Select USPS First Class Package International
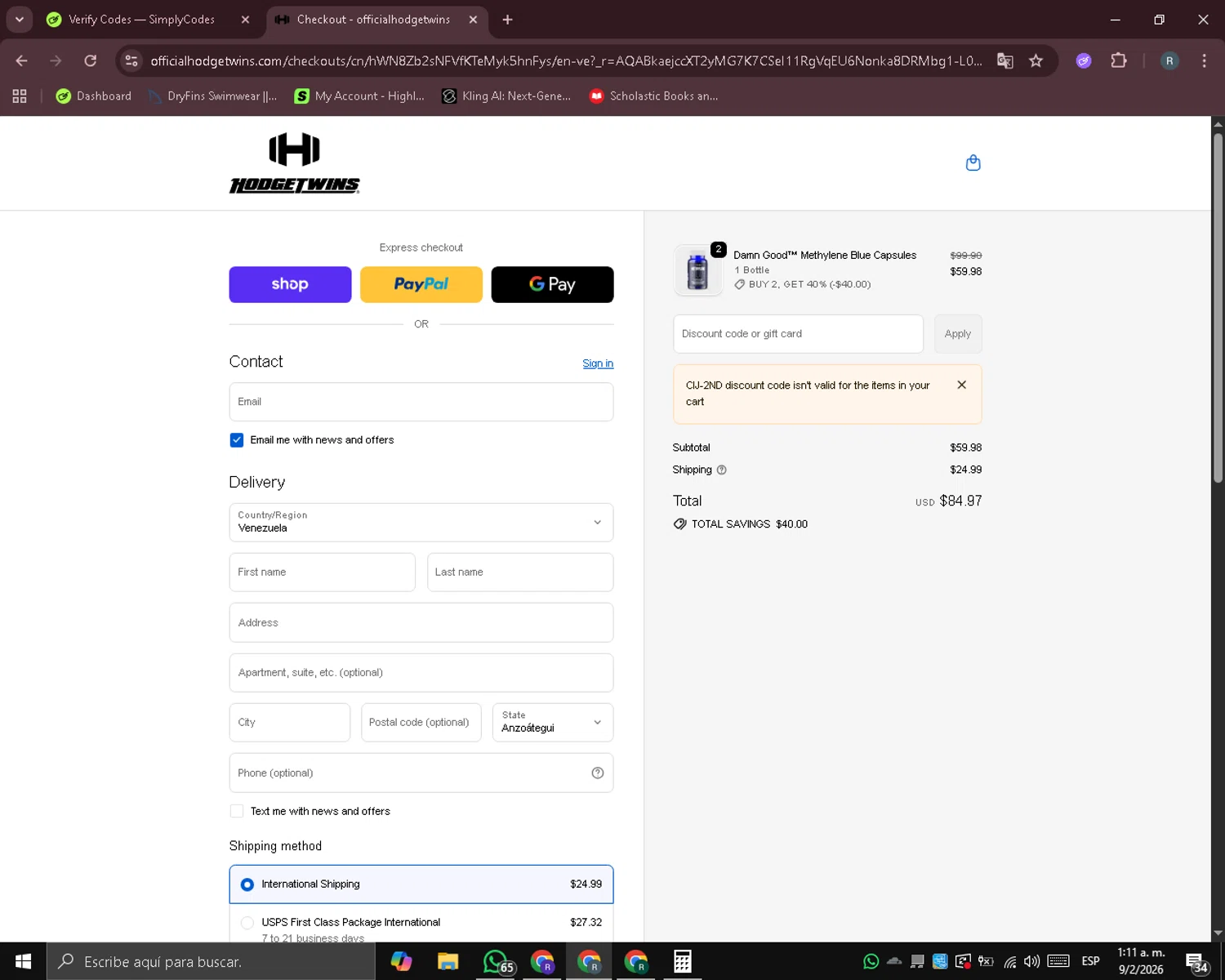The width and height of the screenshot is (1225, 980). [x=247, y=923]
